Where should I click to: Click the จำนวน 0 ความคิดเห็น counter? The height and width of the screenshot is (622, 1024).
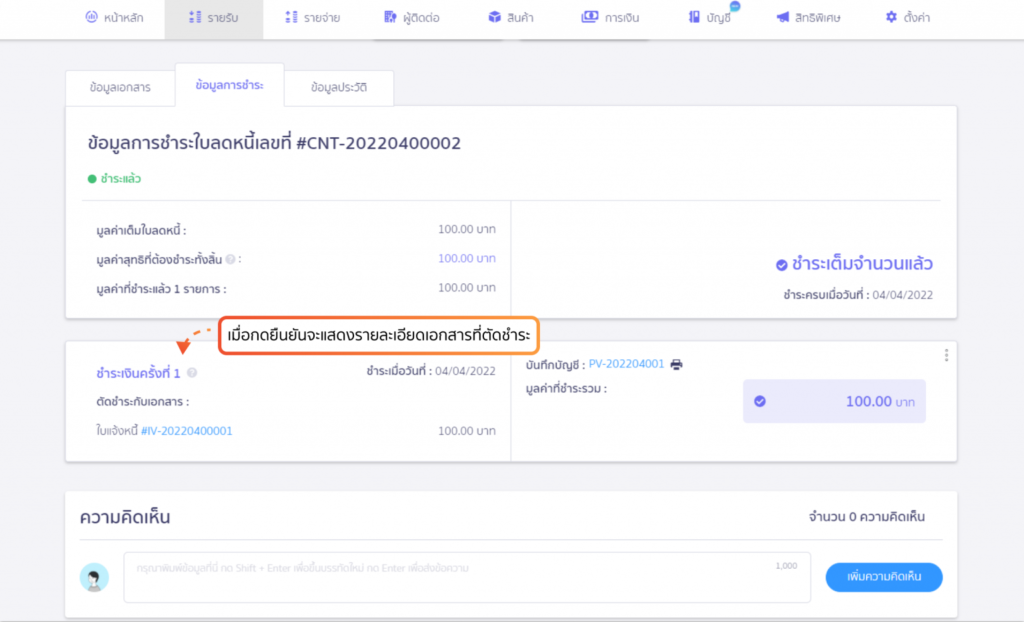pyautogui.click(x=867, y=517)
